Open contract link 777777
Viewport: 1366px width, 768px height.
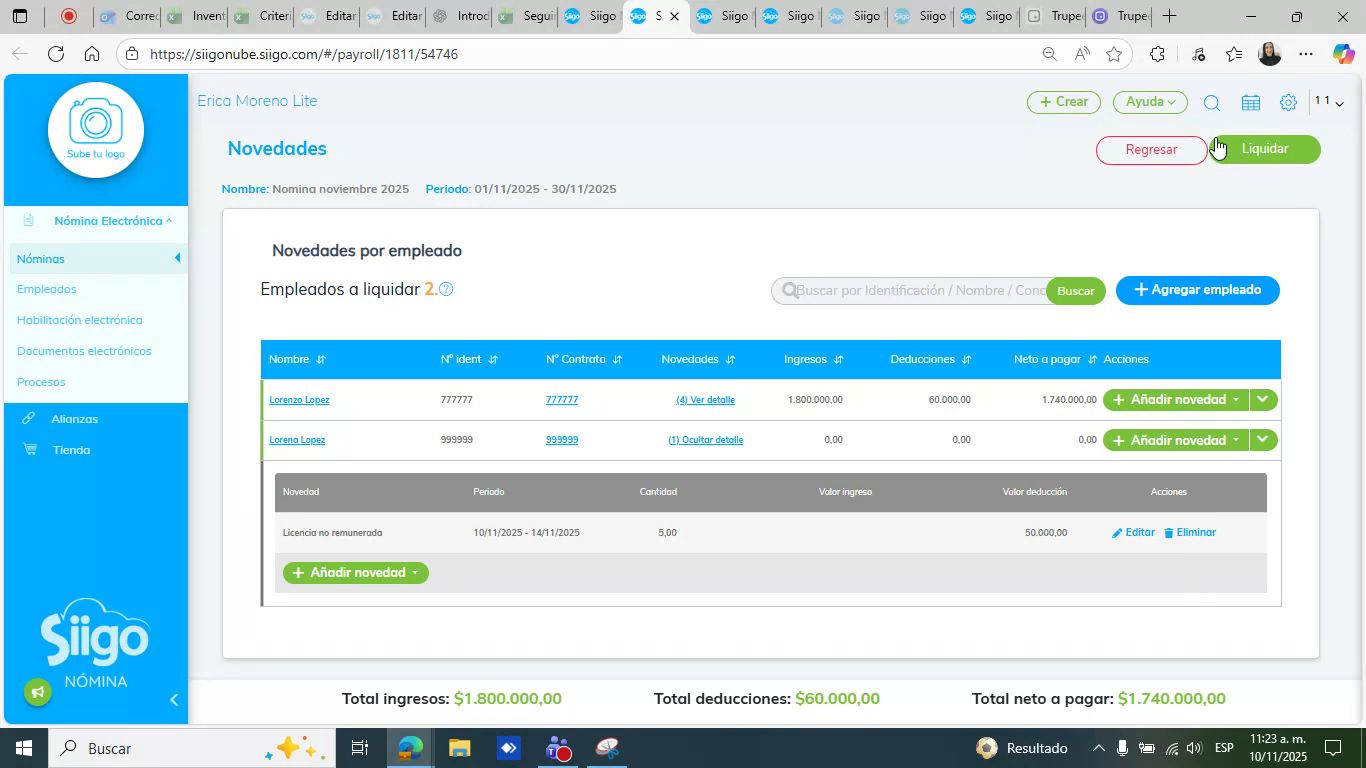[x=562, y=400]
